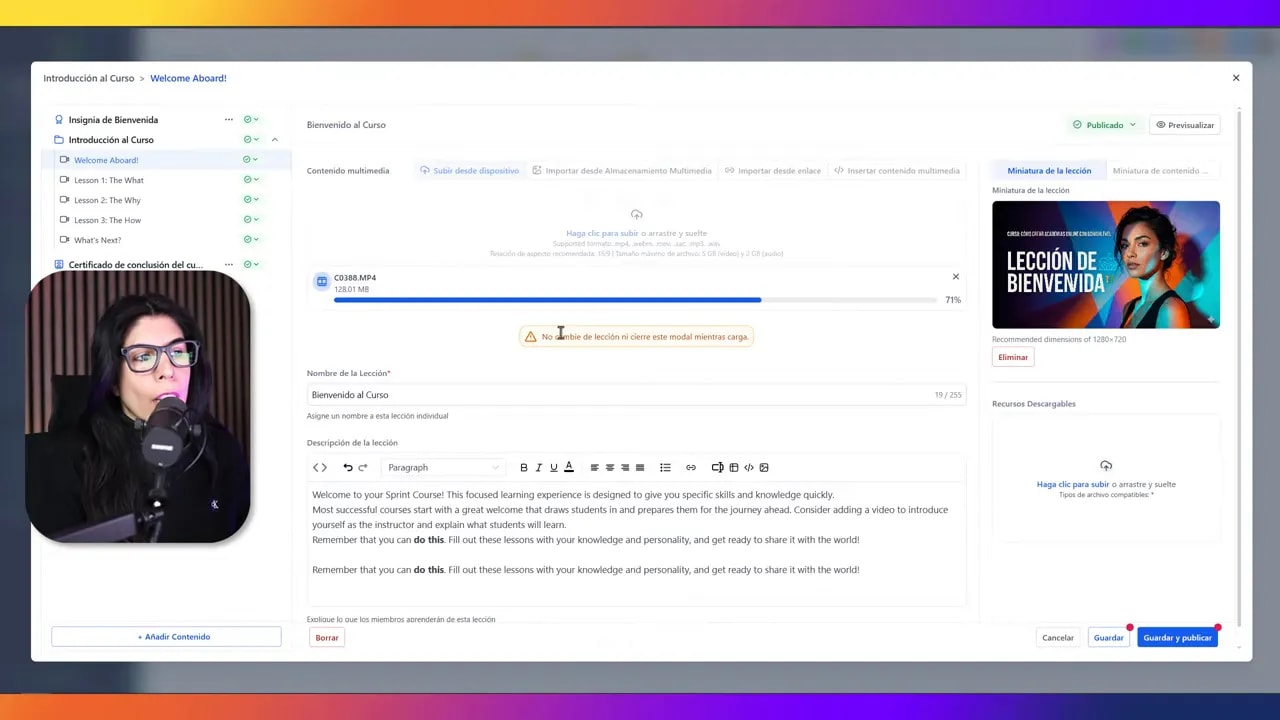Apply italic formatting in the editor
The width and height of the screenshot is (1280, 720).
[538, 468]
